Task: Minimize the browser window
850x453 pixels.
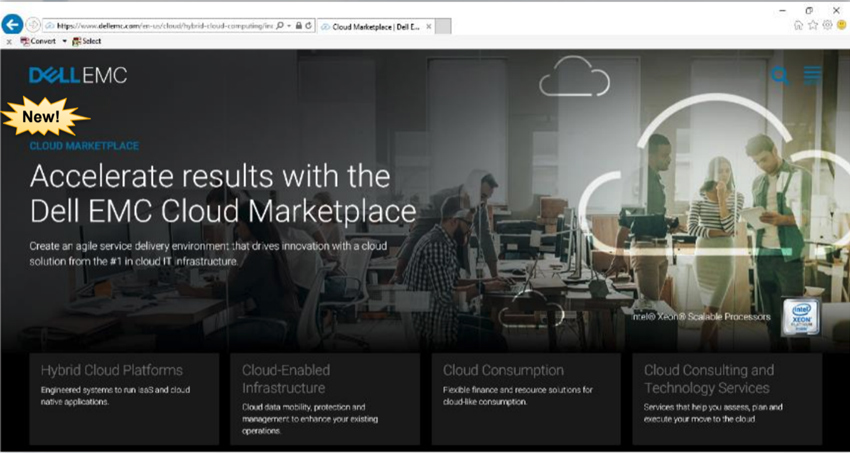Action: click(782, 10)
